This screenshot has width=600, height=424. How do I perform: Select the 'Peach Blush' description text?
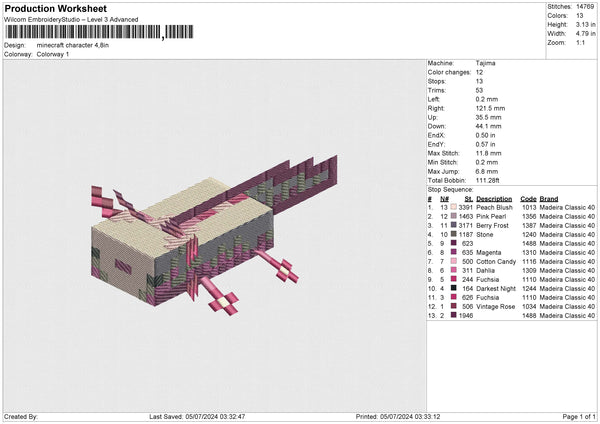click(494, 207)
